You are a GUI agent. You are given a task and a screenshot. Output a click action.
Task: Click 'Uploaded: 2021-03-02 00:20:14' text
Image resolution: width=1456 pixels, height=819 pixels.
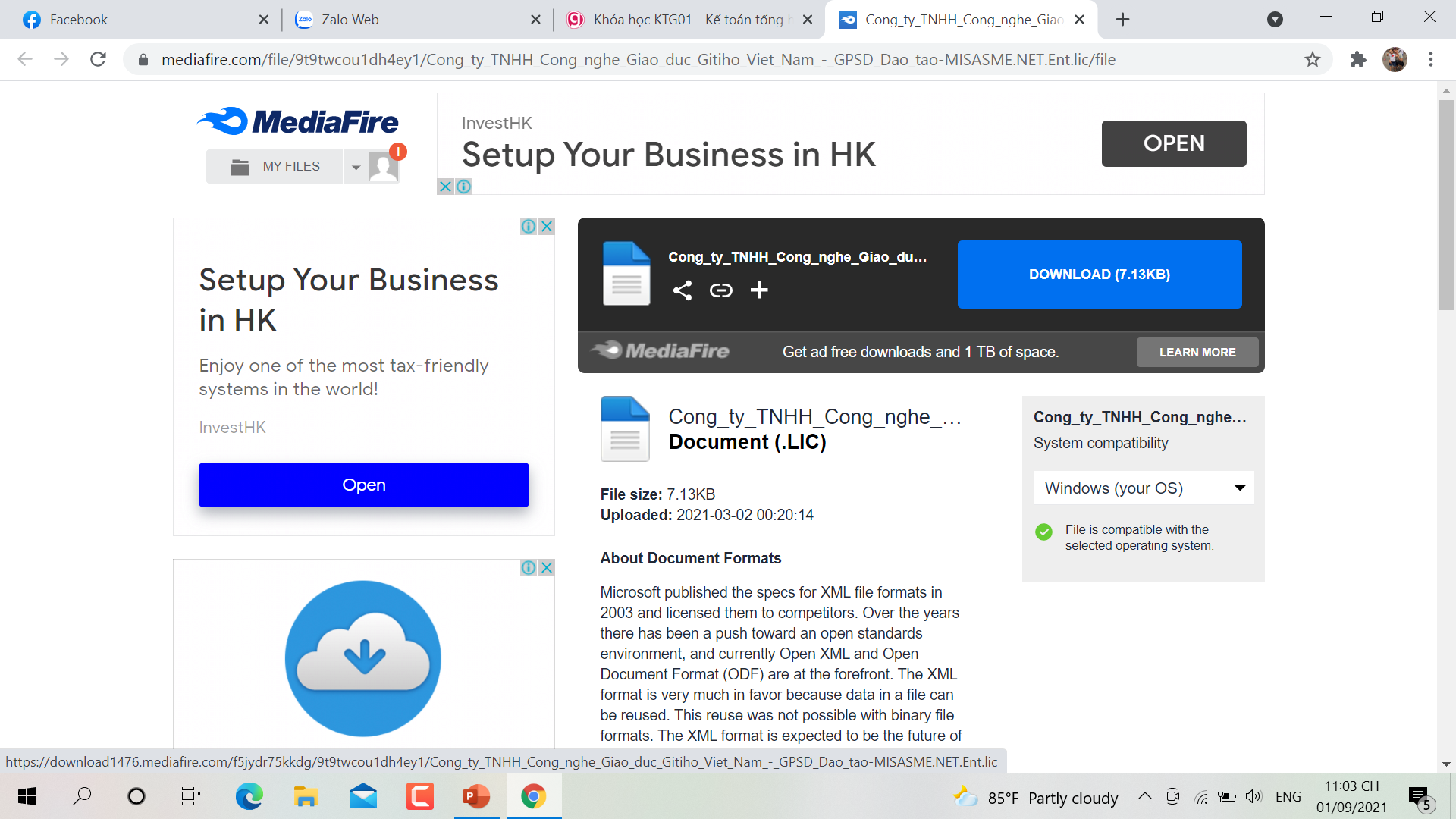coord(707,515)
